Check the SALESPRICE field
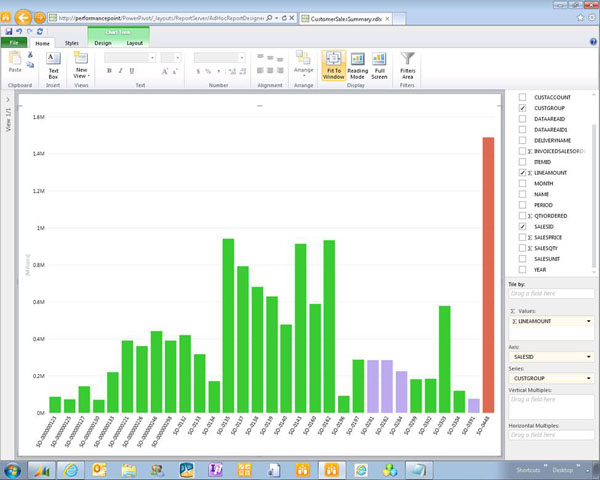 click(x=522, y=237)
